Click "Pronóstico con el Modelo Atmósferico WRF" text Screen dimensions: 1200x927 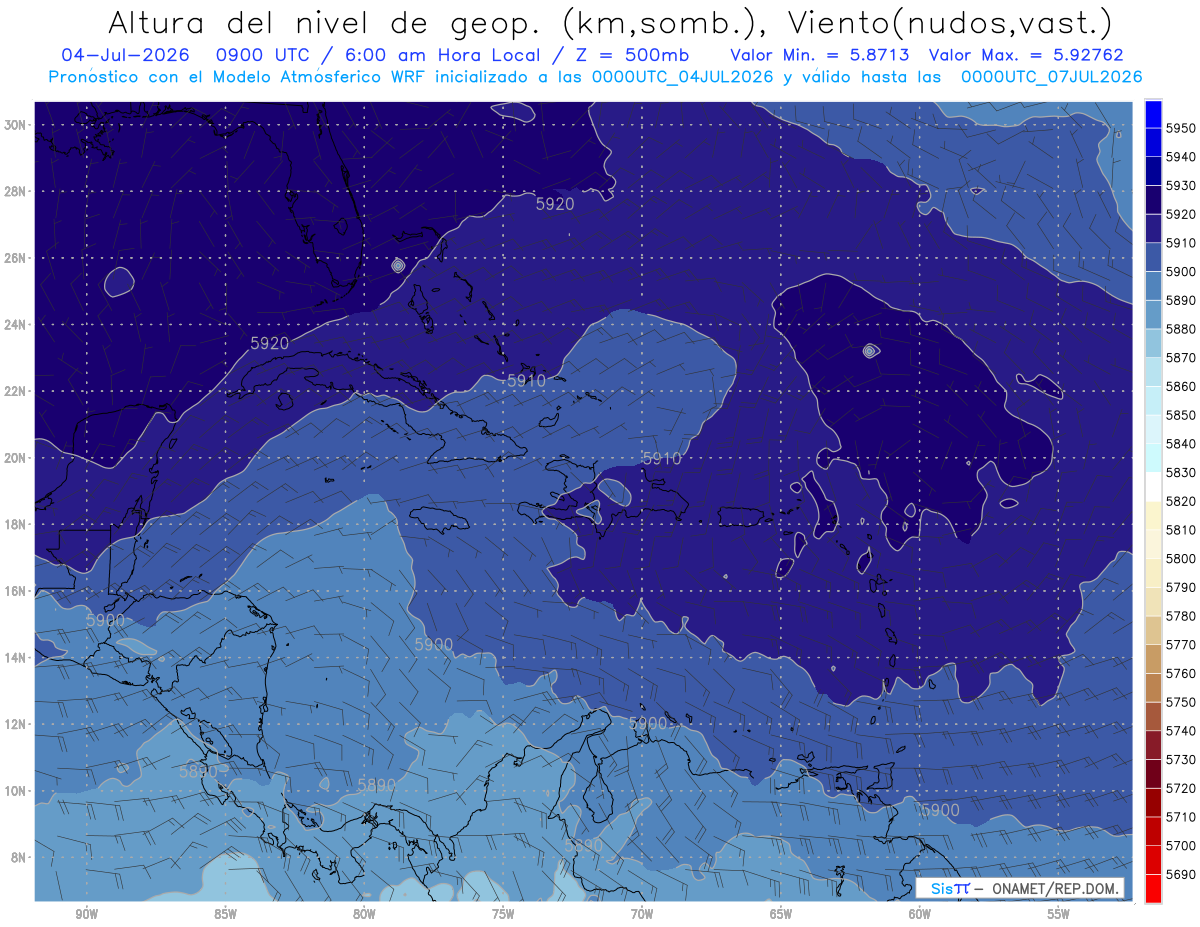coord(239,76)
